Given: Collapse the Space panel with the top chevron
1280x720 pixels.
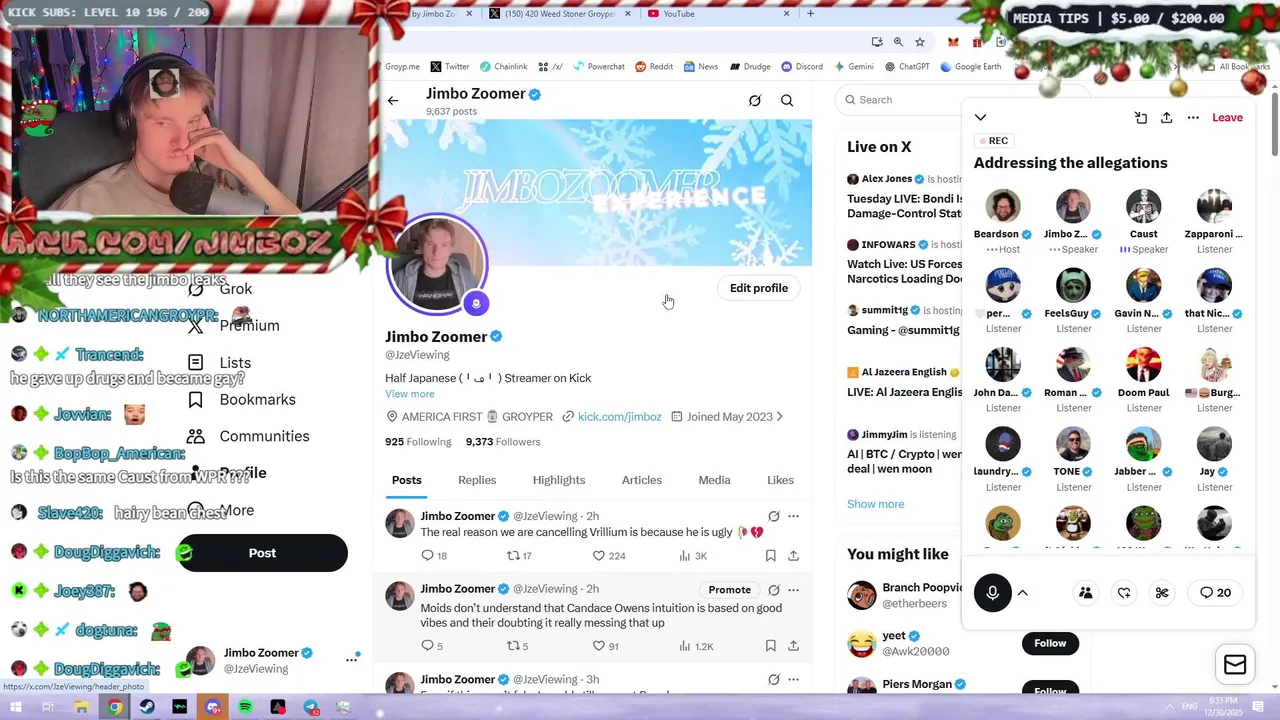Looking at the screenshot, I should (980, 118).
